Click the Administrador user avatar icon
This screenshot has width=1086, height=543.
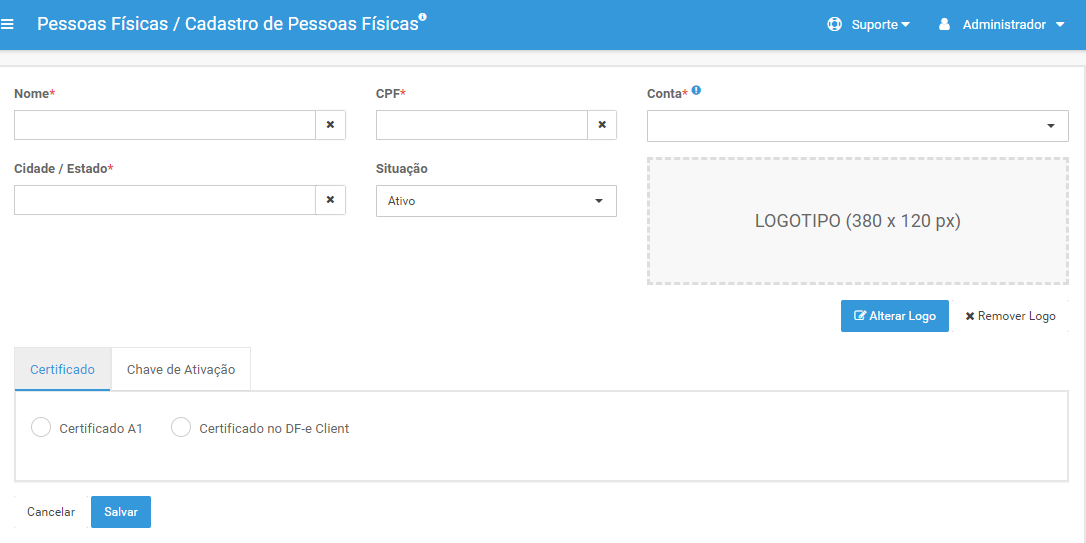click(944, 24)
